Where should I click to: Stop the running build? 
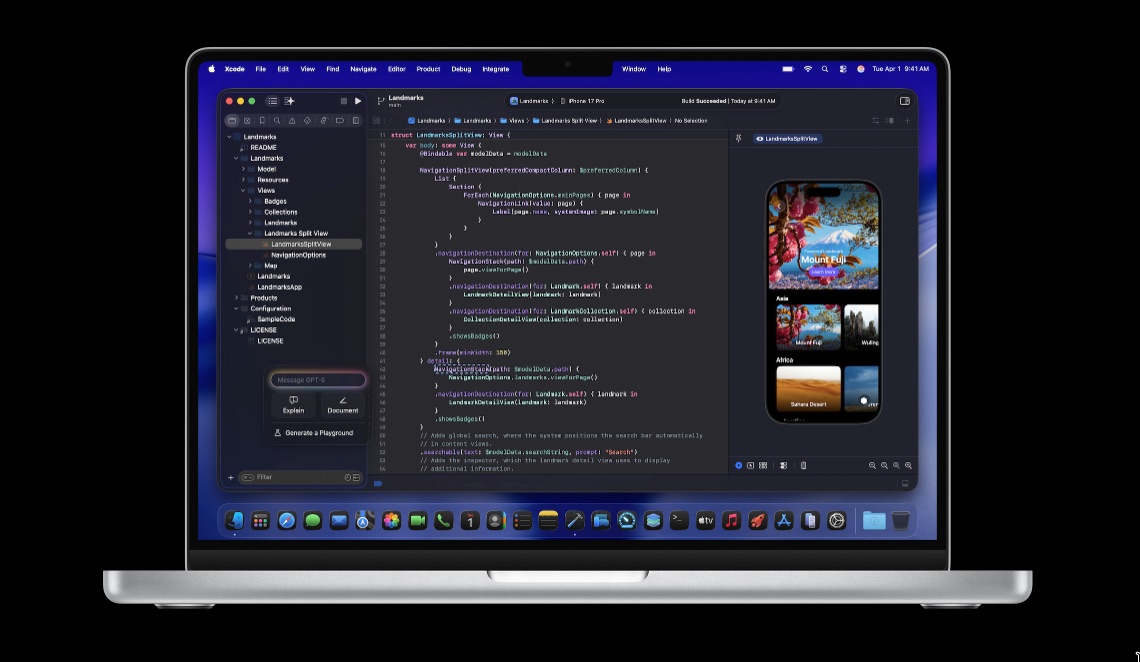[x=344, y=101]
